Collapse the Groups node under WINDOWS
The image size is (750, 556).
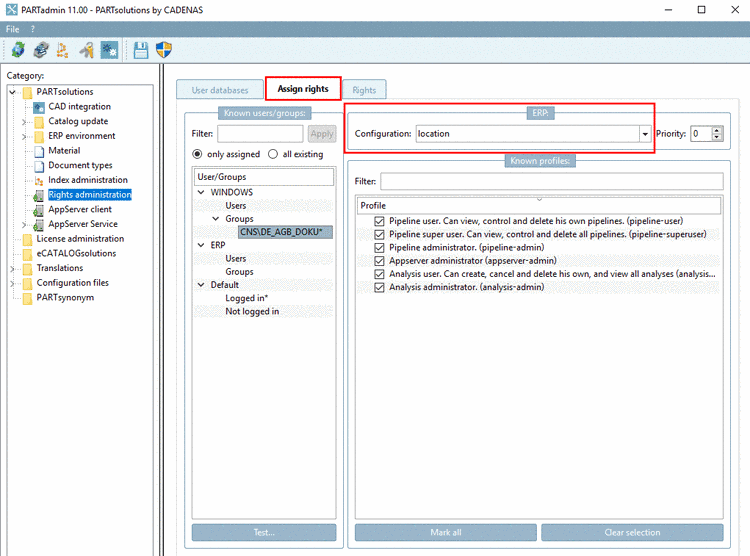pos(216,219)
